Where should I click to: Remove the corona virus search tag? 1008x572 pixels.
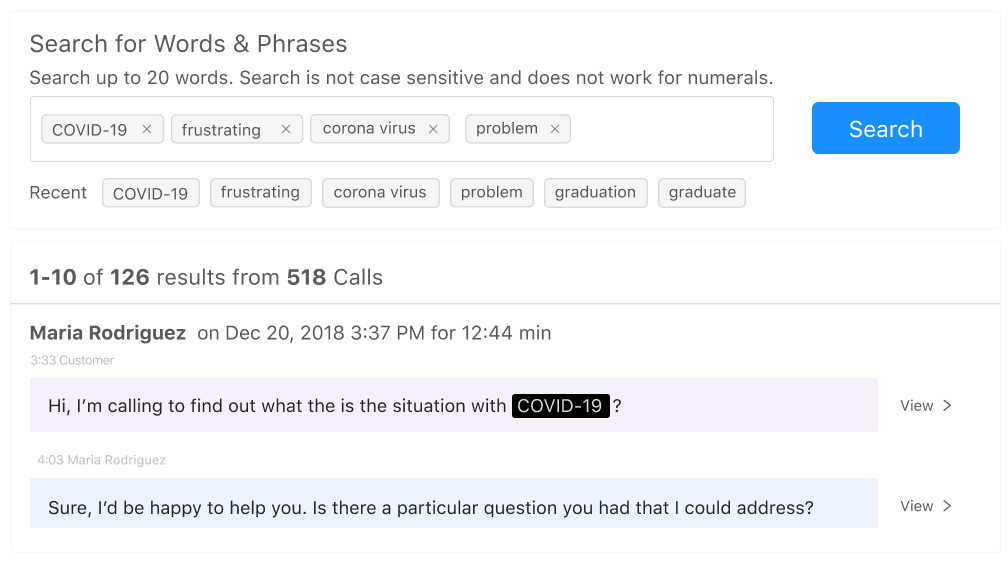(x=433, y=129)
